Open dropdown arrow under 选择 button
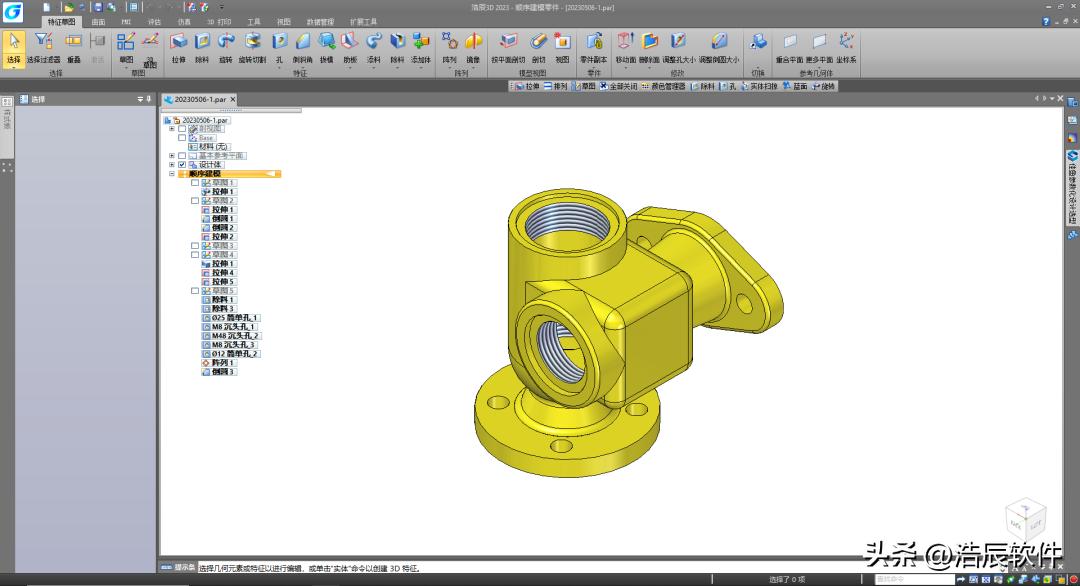This screenshot has height=586, width=1080. tap(14, 67)
